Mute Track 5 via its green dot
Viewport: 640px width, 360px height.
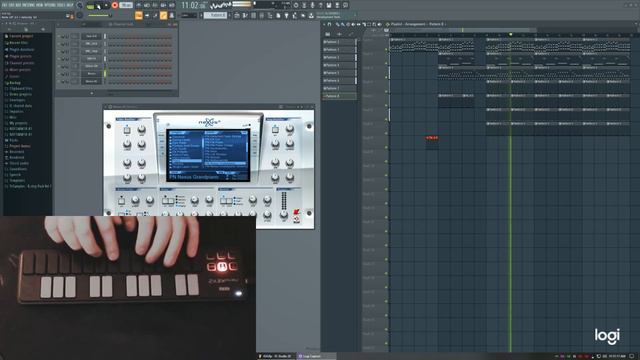coord(386,105)
